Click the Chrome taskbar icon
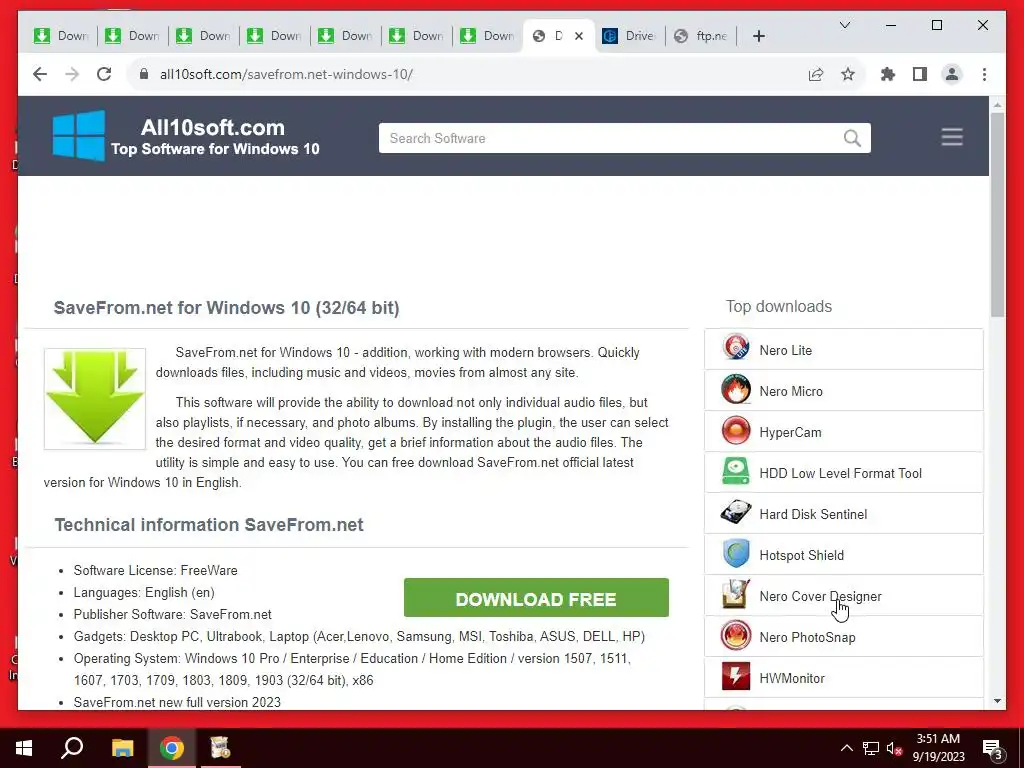Viewport: 1024px width, 768px height. click(x=172, y=748)
